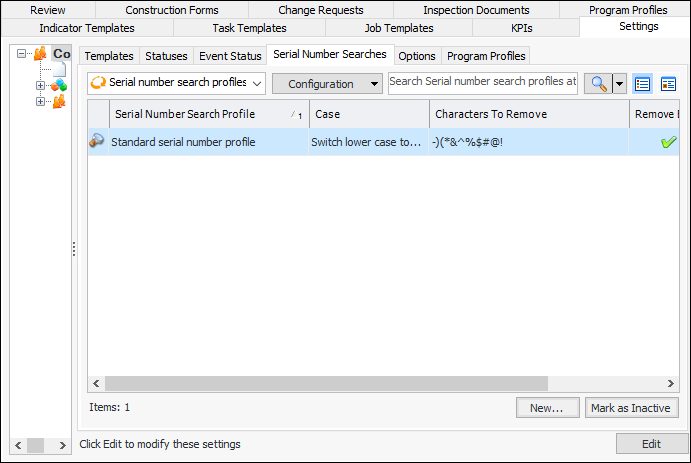Click the Remove column header
The height and width of the screenshot is (463, 691).
pyautogui.click(x=654, y=114)
